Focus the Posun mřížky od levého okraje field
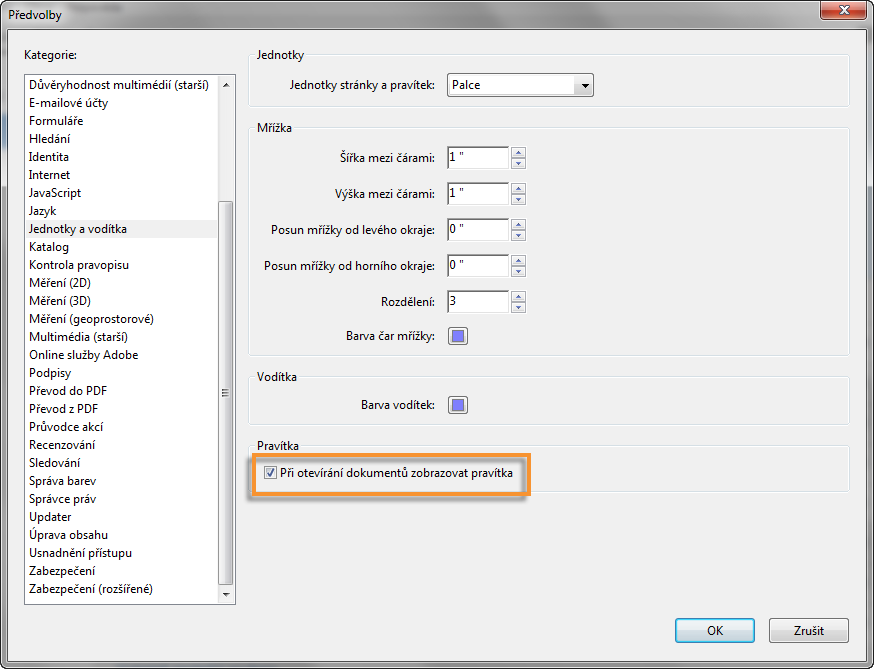The height and width of the screenshot is (669, 874). [x=478, y=230]
